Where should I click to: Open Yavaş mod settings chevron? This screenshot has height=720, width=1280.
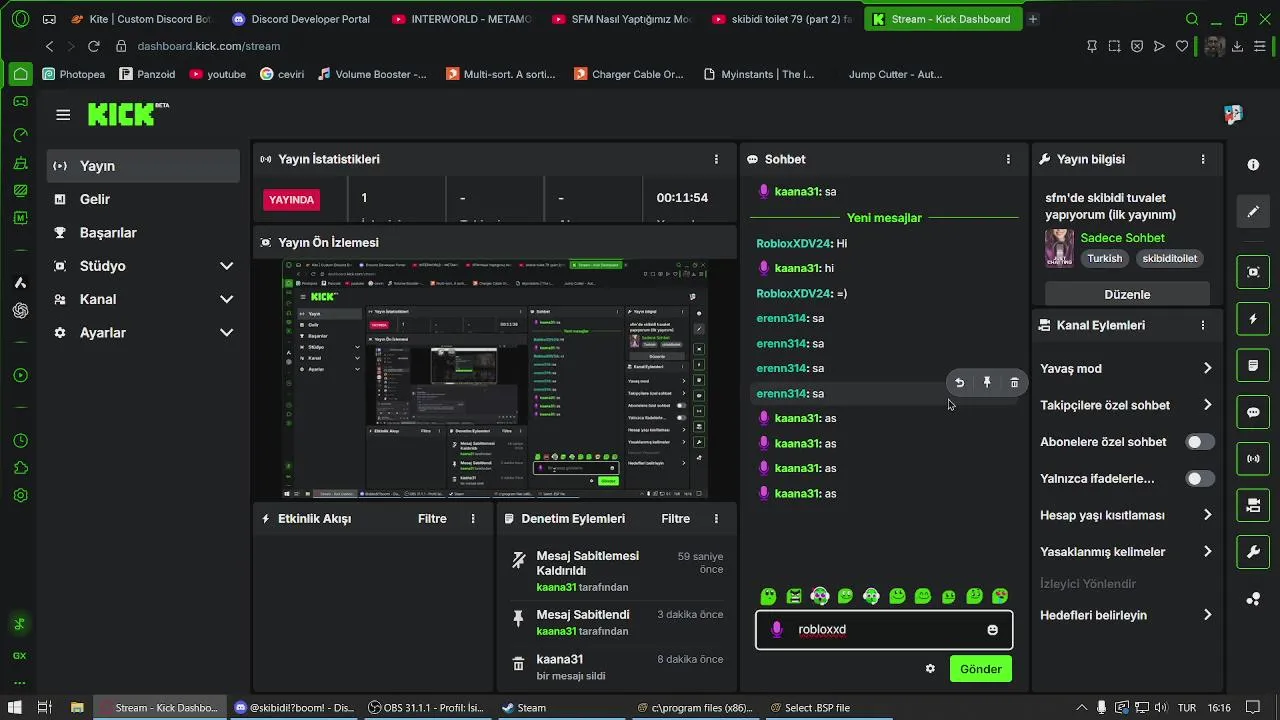coord(1207,369)
